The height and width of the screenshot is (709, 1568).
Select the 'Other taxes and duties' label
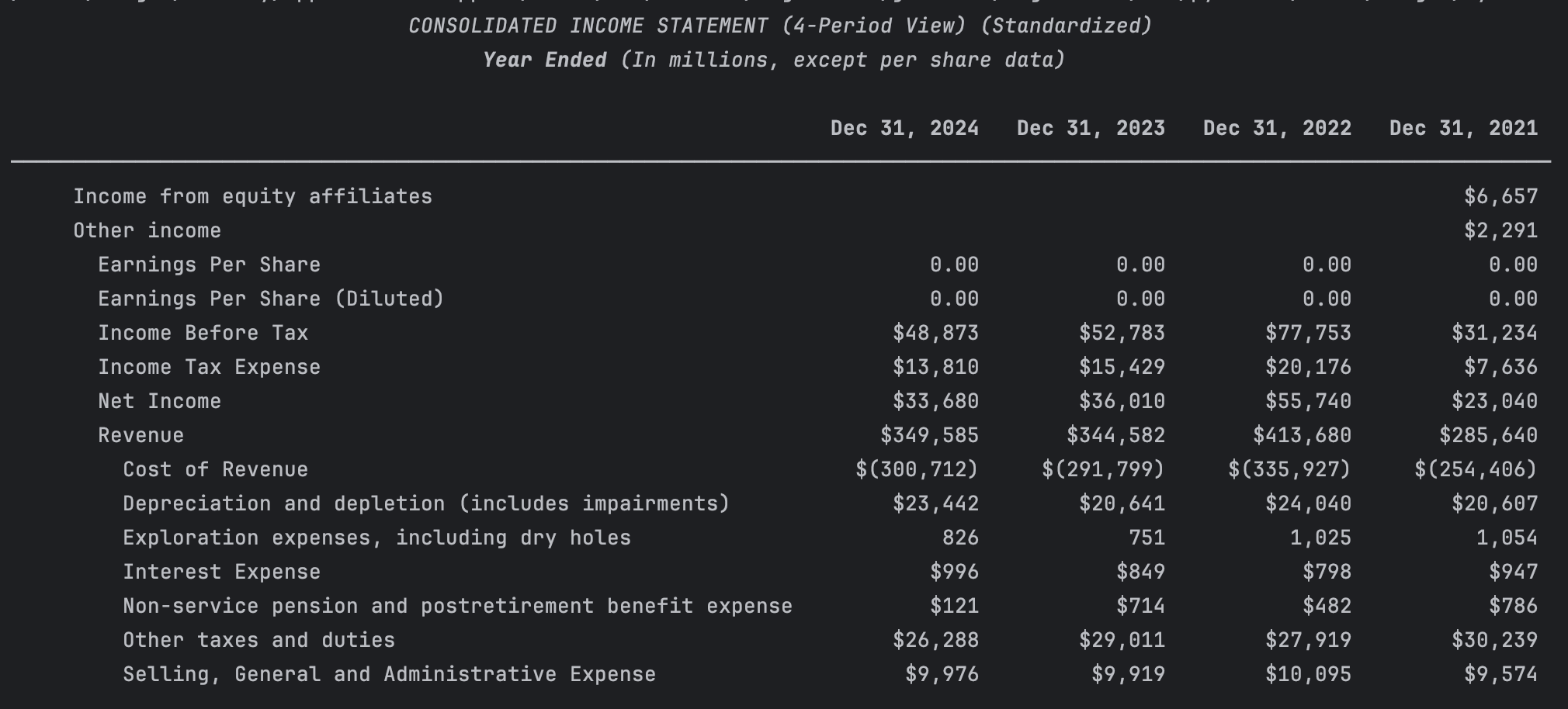(259, 640)
